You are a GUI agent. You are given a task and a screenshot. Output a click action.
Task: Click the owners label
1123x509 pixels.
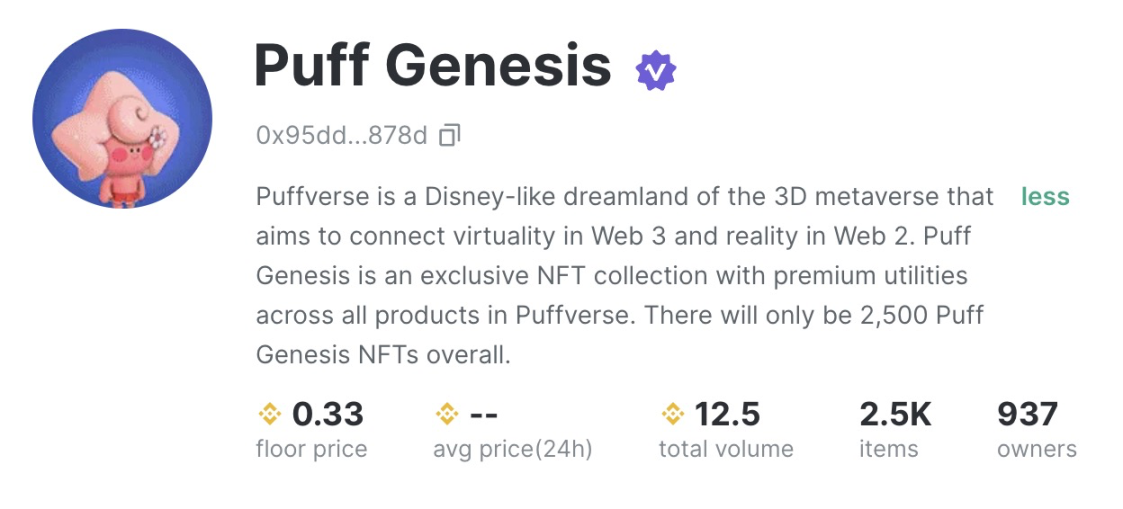(1036, 449)
